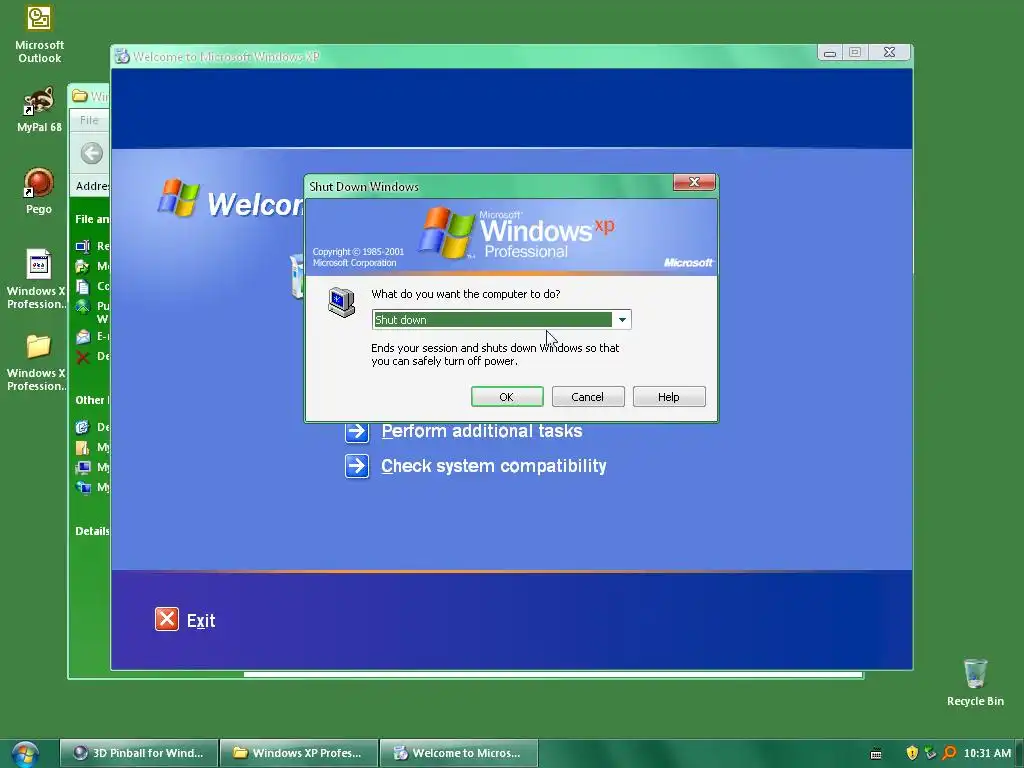Click the Show Desktop strip at taskbar end
The image size is (1024, 768).
coord(1019,753)
